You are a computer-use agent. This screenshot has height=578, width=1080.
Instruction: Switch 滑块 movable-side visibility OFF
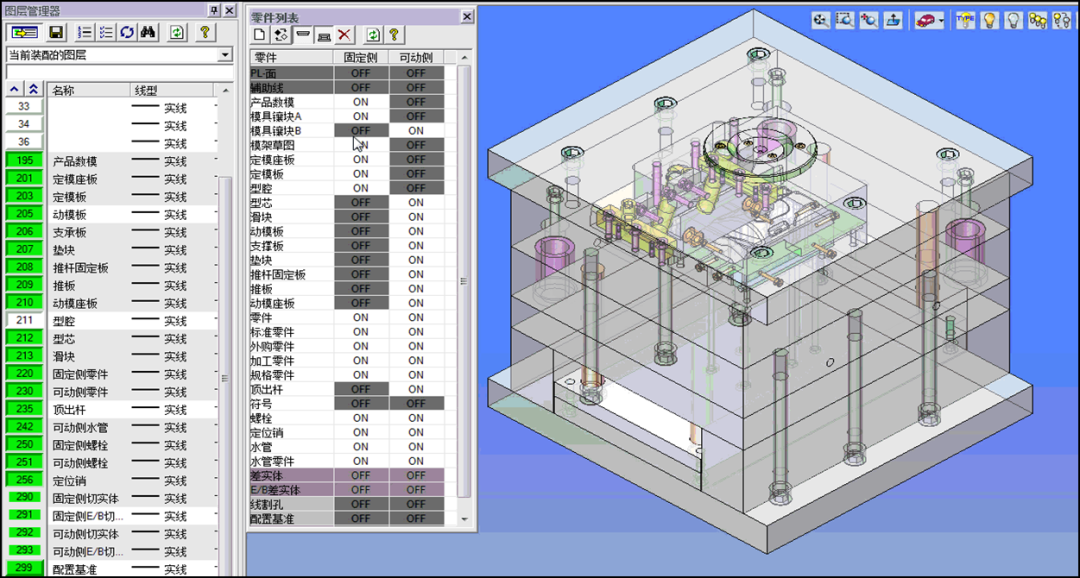tap(415, 216)
